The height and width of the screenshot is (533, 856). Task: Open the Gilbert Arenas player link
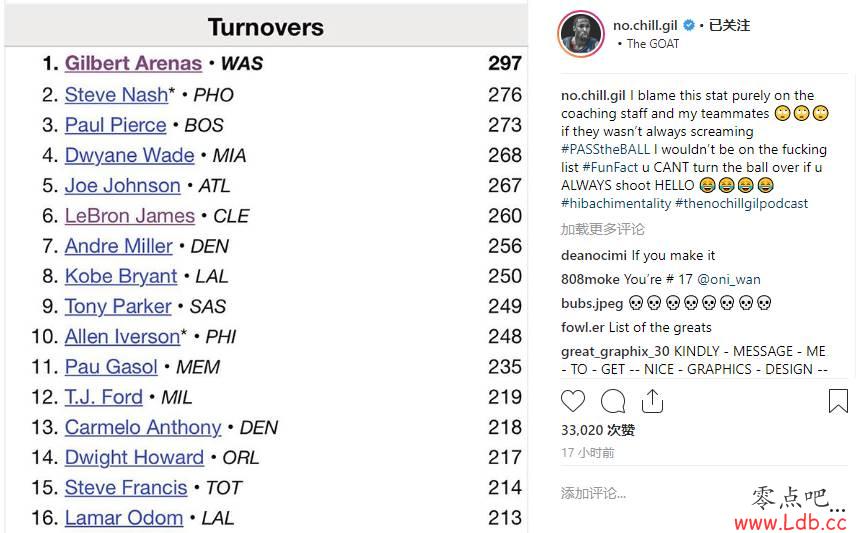tap(133, 63)
